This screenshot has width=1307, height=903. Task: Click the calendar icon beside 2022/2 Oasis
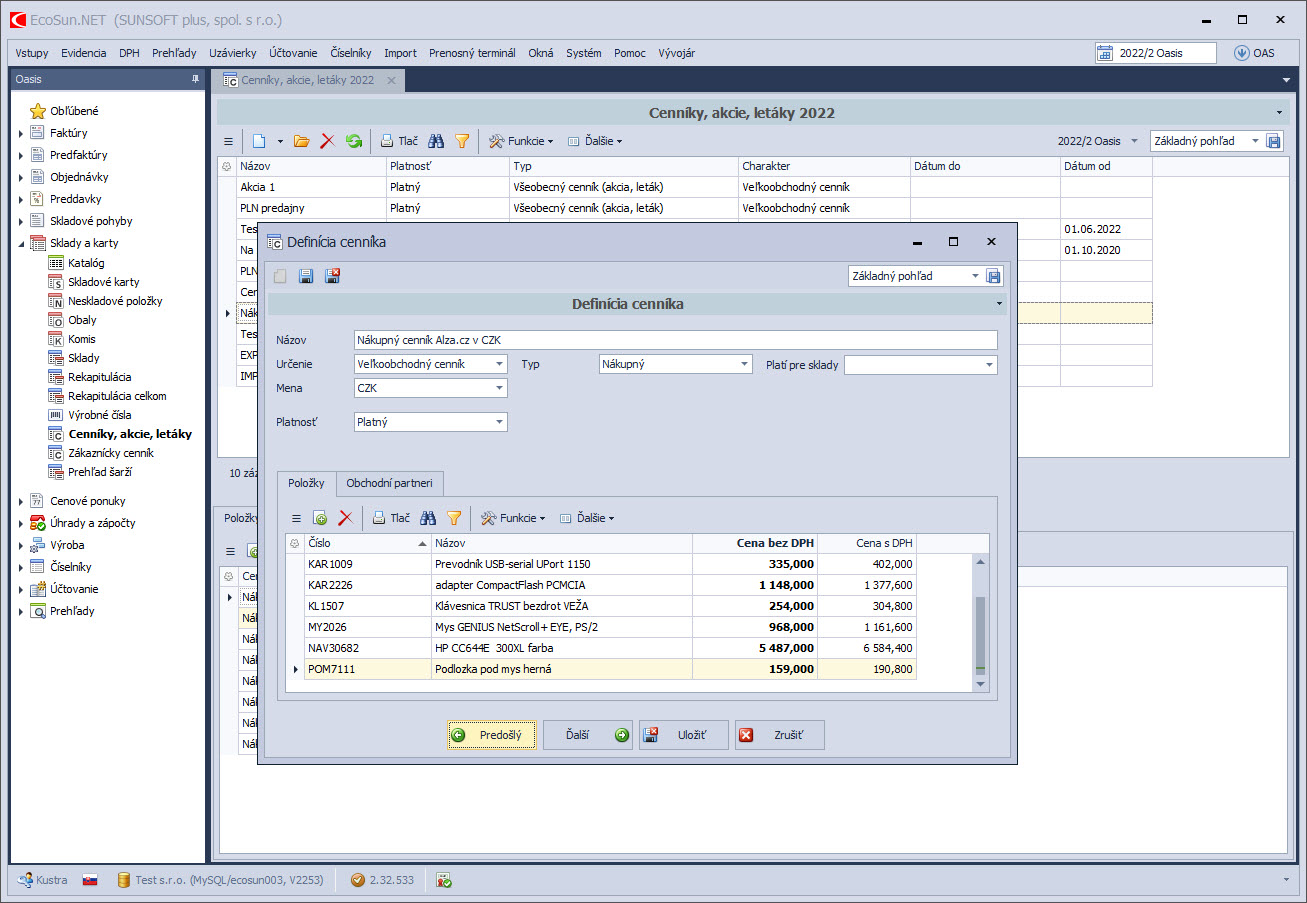(x=1105, y=53)
